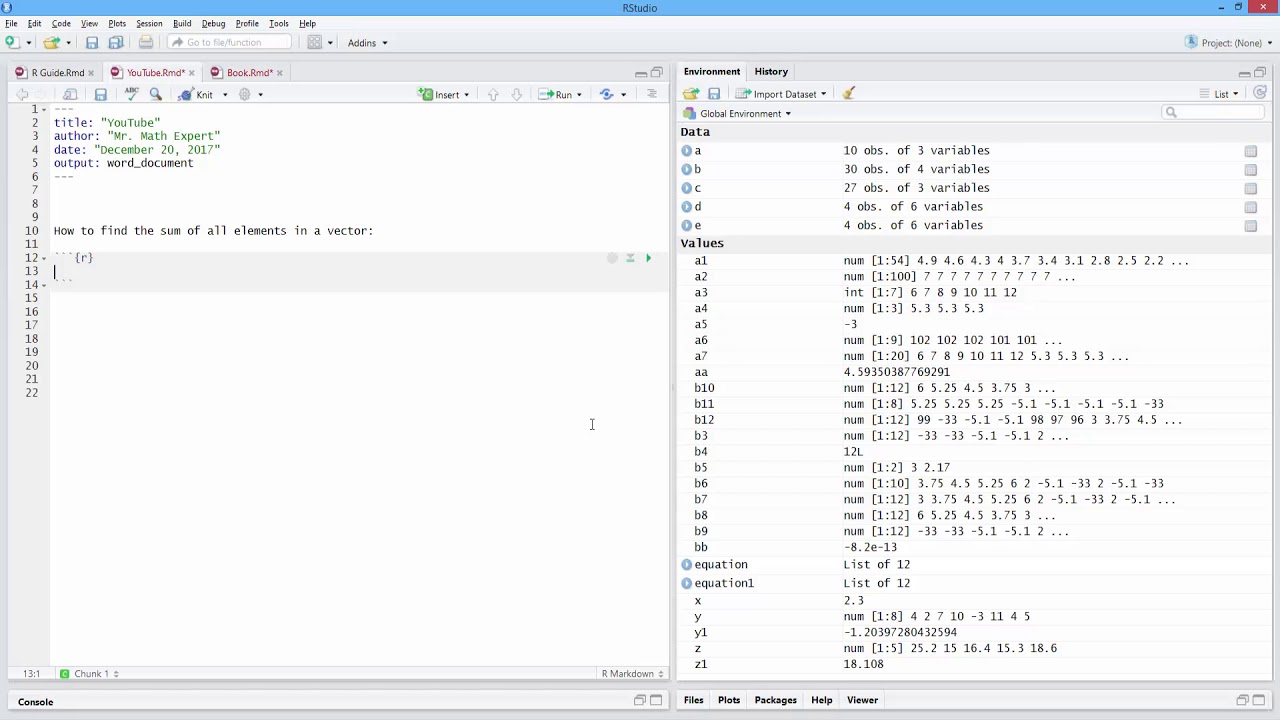Open the Addins dropdown
Screen dimensions: 1280x720
(x=367, y=42)
